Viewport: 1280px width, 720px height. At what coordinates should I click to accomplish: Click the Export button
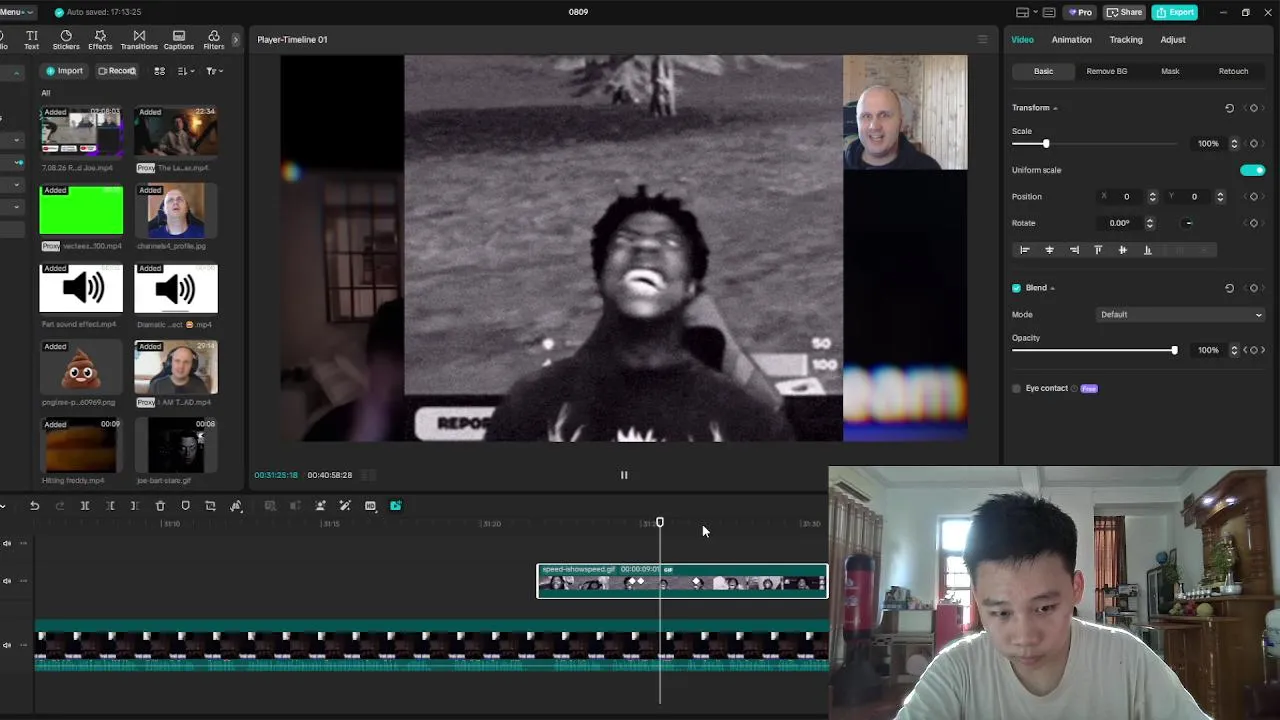click(x=1175, y=12)
